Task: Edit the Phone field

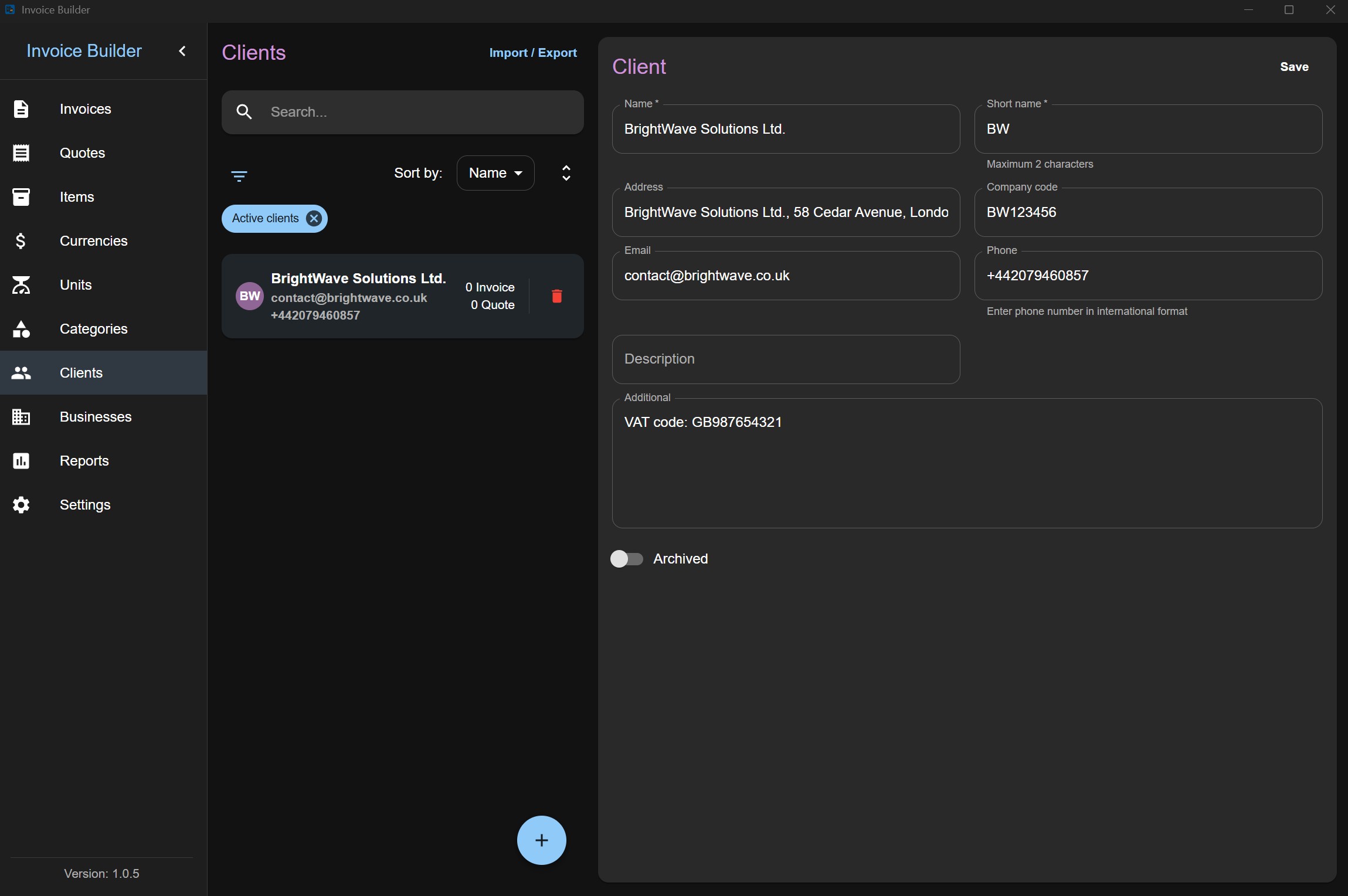Action: point(1148,276)
